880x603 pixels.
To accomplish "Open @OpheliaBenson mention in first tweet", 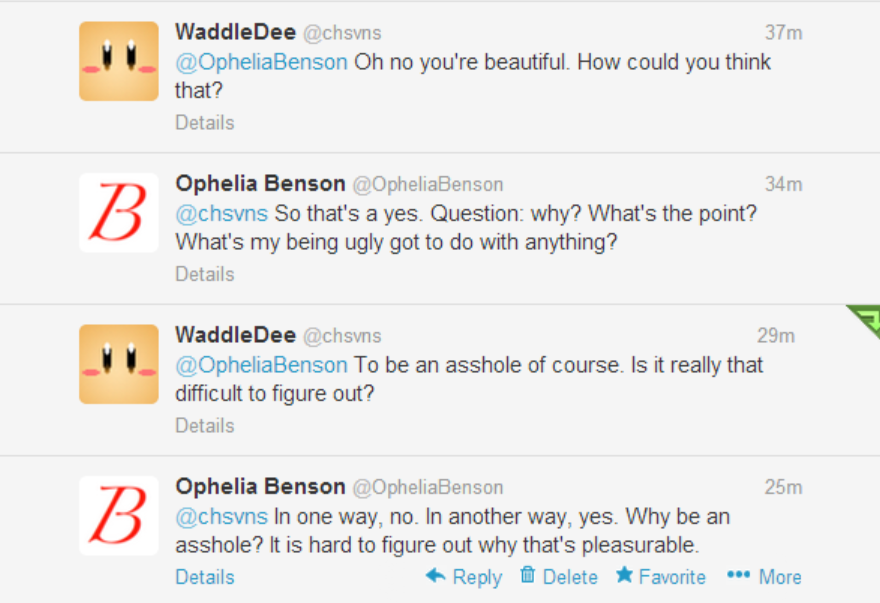I will click(261, 62).
